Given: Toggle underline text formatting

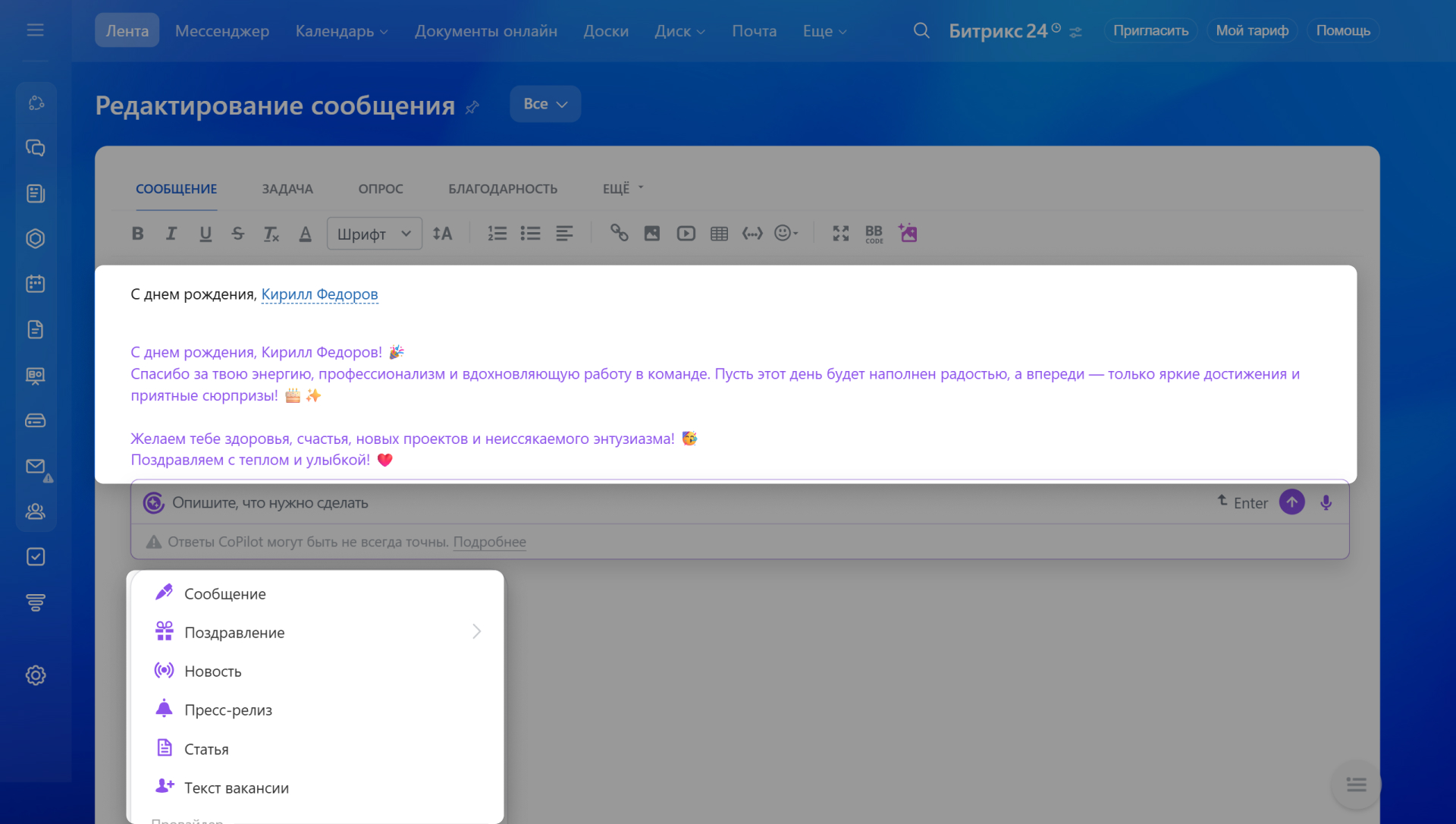Looking at the screenshot, I should (205, 234).
